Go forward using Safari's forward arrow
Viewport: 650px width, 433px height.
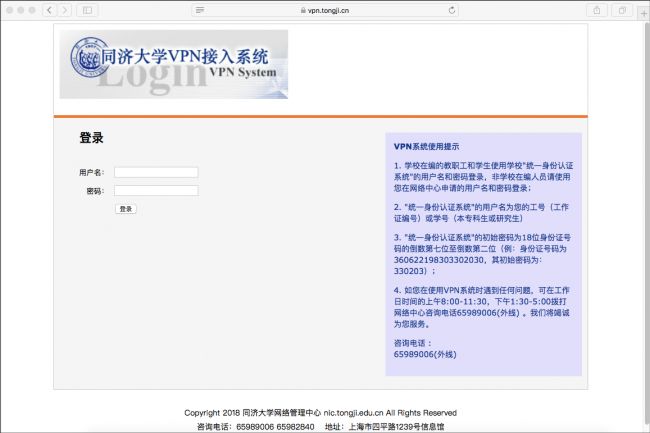[65, 10]
